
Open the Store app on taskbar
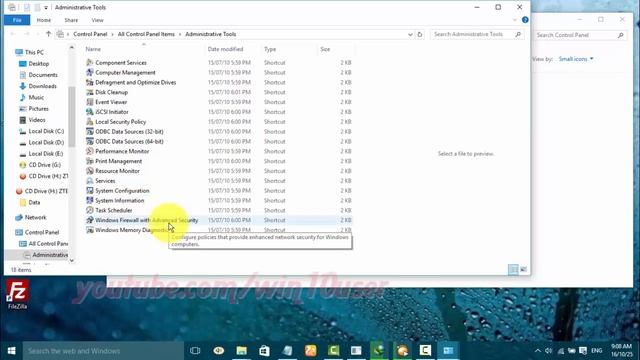pos(264,351)
